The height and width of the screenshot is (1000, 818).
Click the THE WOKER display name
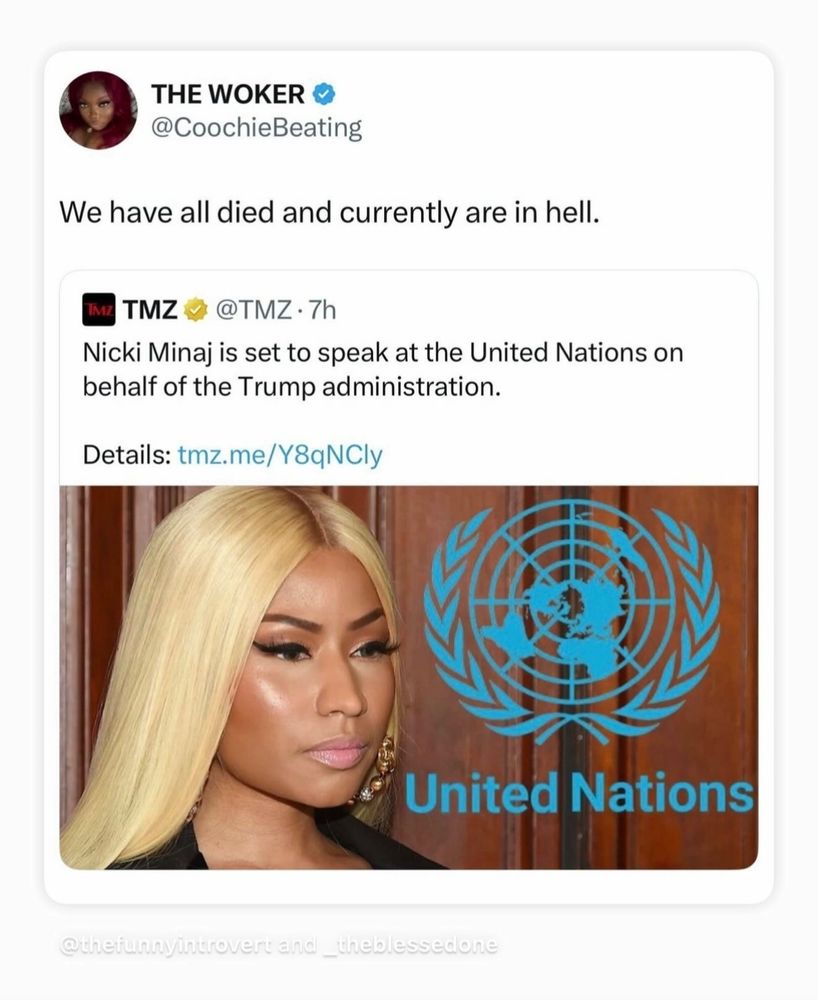point(228,94)
